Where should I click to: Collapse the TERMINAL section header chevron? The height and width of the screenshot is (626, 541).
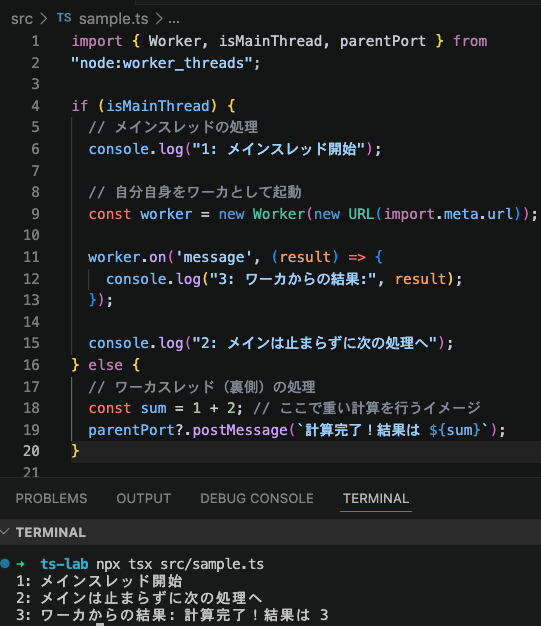5,532
